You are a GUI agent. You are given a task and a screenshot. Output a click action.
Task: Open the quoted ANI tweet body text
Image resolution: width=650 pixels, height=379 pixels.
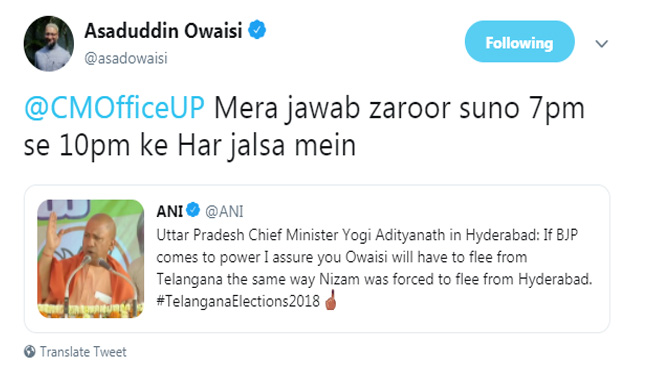[x=374, y=268]
